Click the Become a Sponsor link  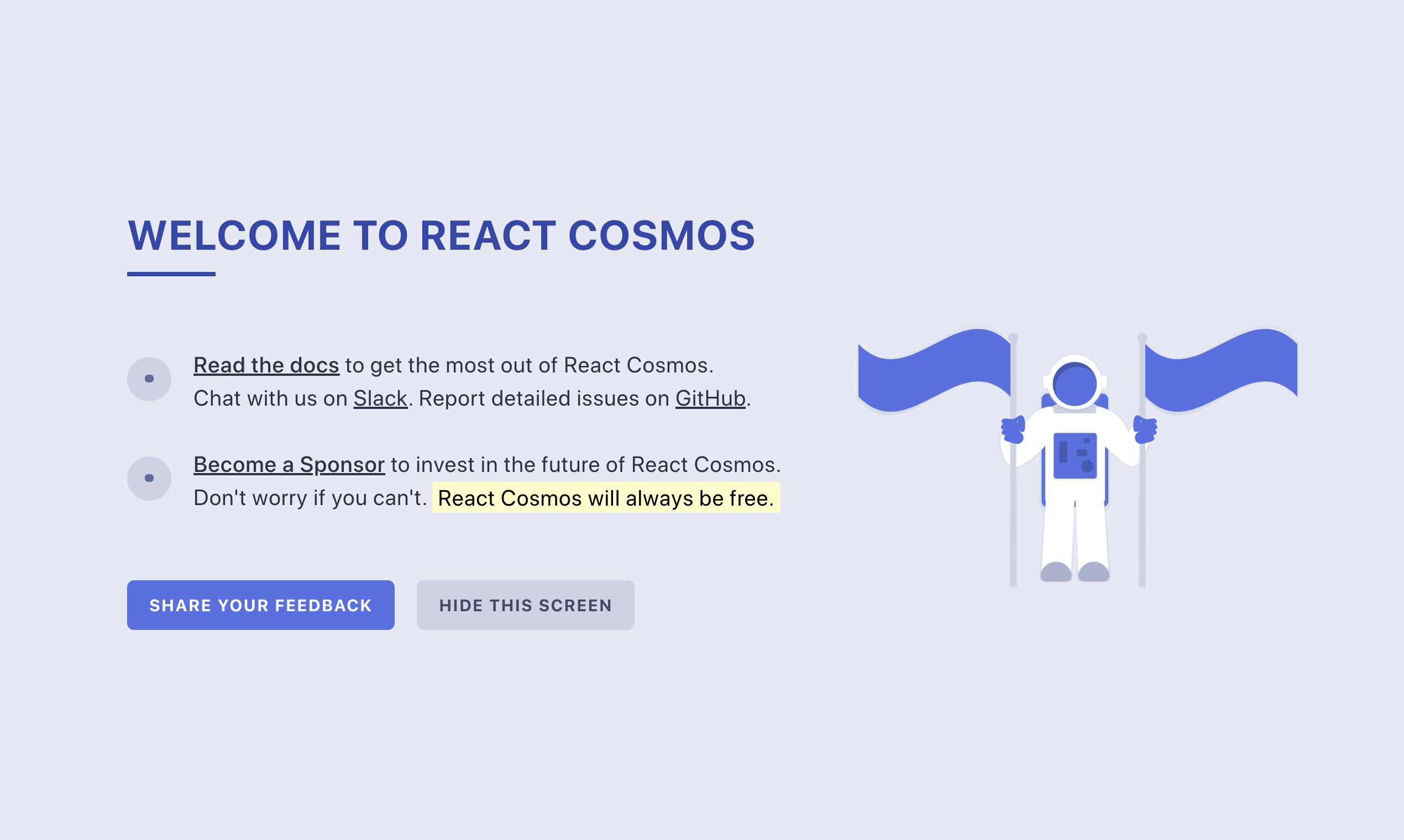pos(289,465)
